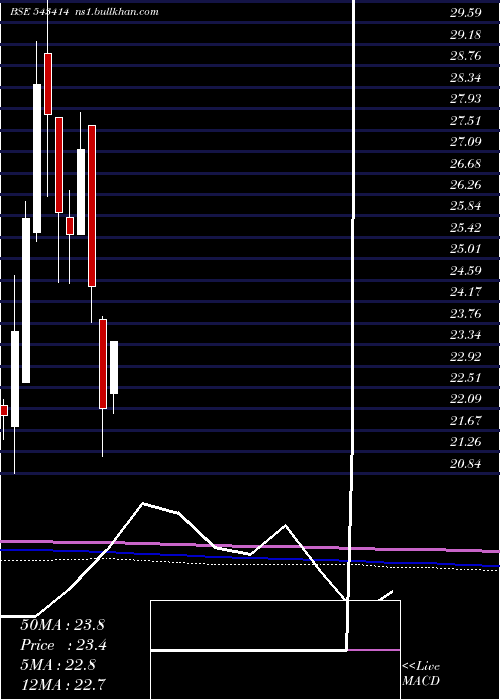Select the 25.42 price axis label
This screenshot has height=700, width=500.
tap(466, 228)
